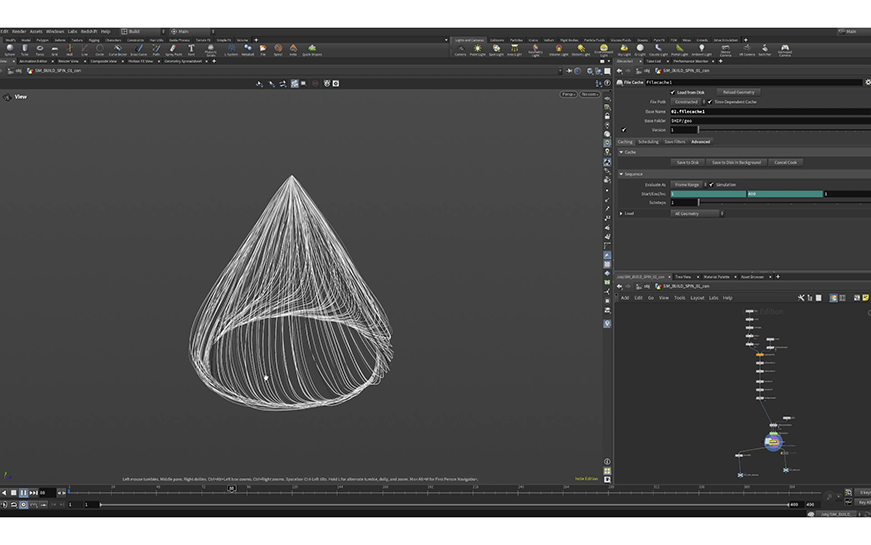Choose the Font shelf tool
The width and height of the screenshot is (871, 545).
pyautogui.click(x=190, y=49)
